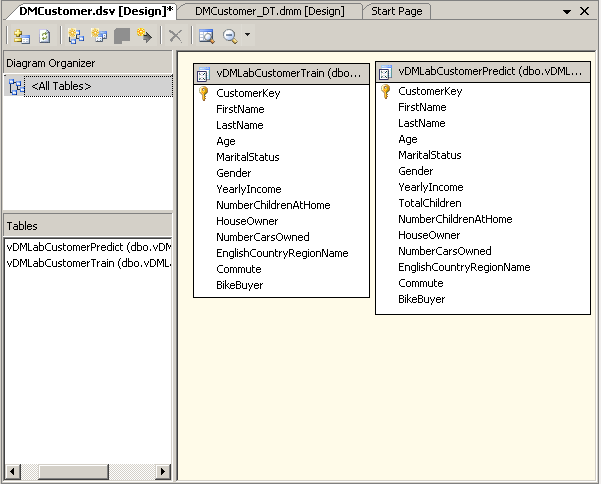Viewport: 601px width, 484px height.
Task: Click the key icon in vDMLabCustomerTrain table
Action: click(204, 93)
